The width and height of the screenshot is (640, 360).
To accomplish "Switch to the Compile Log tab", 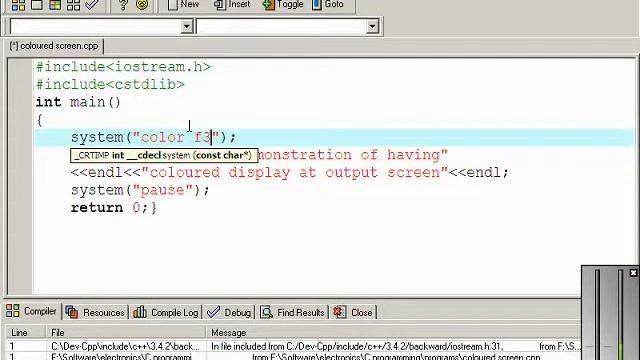I will (166, 312).
